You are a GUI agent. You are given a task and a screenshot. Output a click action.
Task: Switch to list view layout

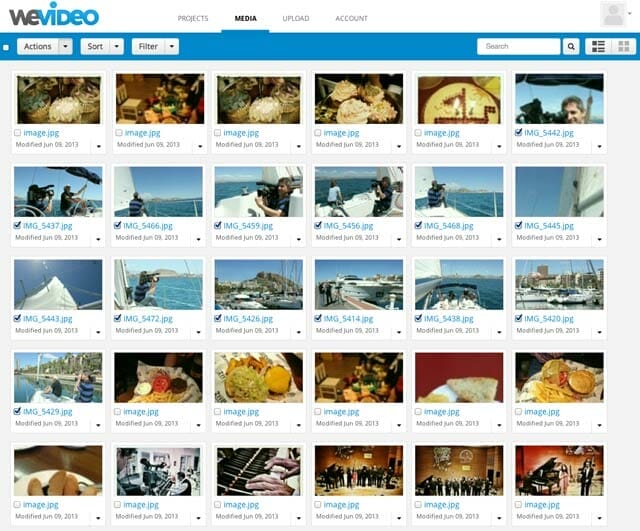pyautogui.click(x=600, y=46)
